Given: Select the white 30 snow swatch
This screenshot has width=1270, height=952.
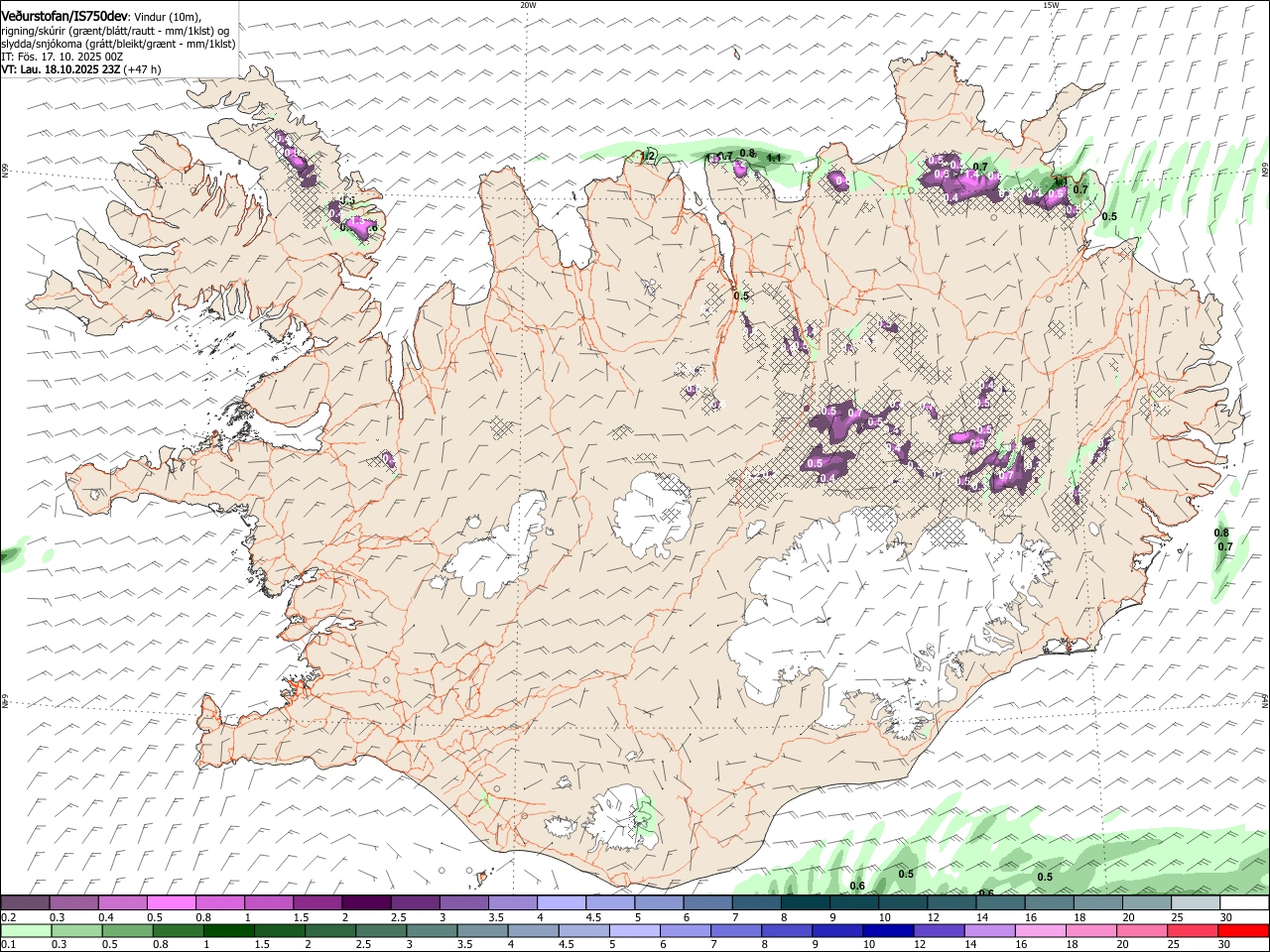Looking at the screenshot, I should [1244, 903].
